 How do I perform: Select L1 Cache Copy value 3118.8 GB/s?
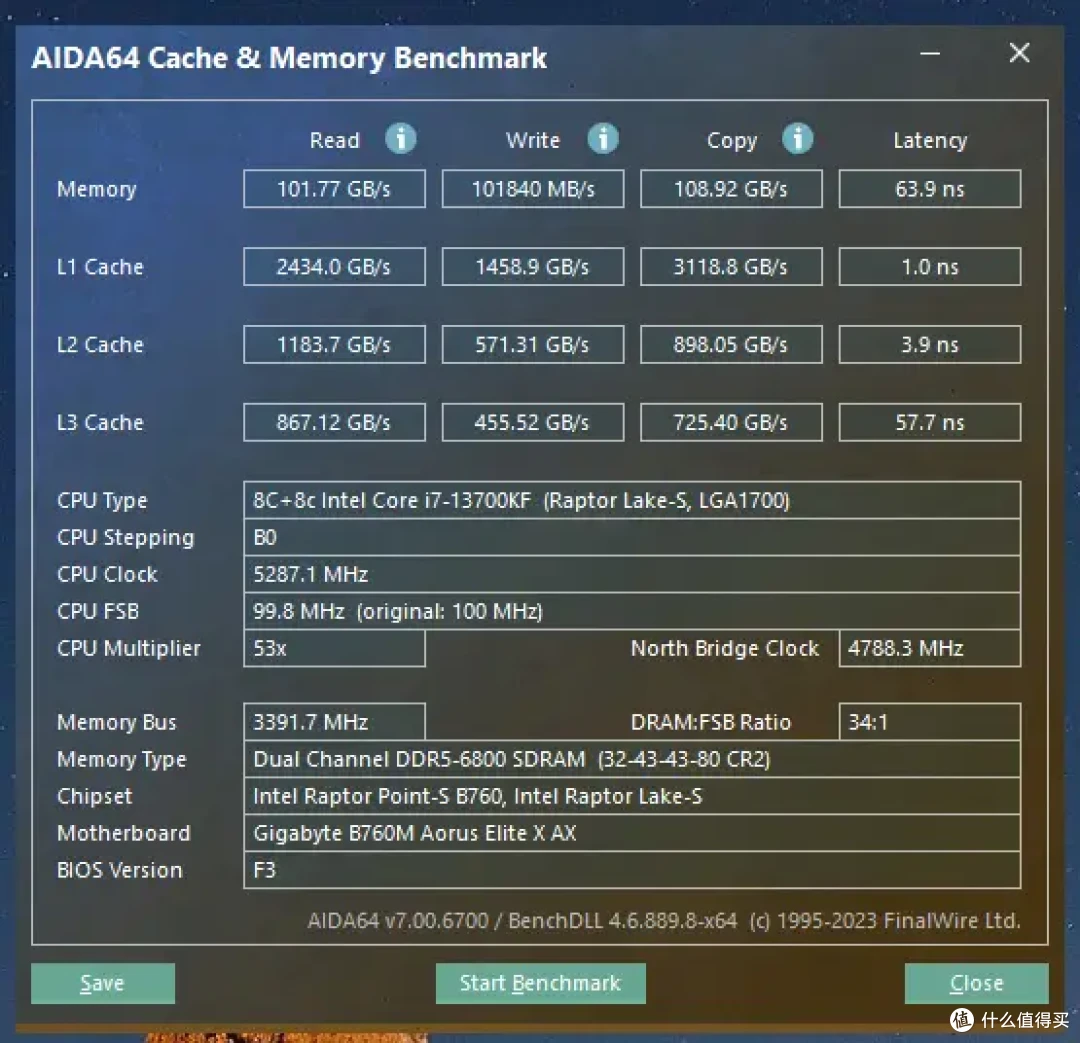click(x=731, y=267)
